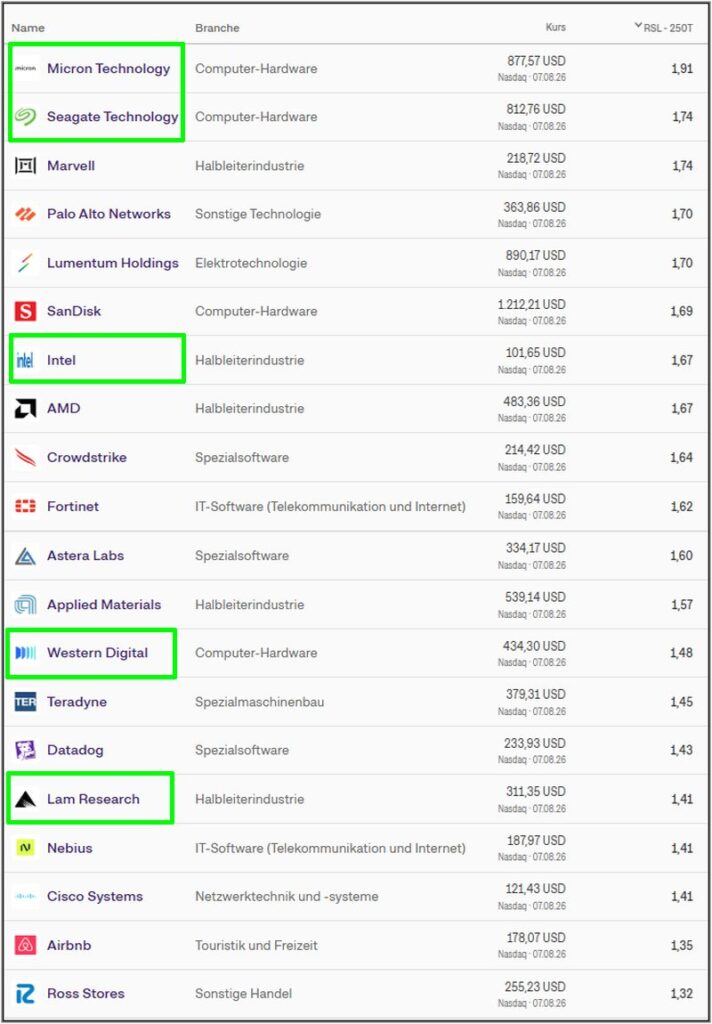
Task: Click the Airbnb logo icon
Action: click(x=25, y=946)
